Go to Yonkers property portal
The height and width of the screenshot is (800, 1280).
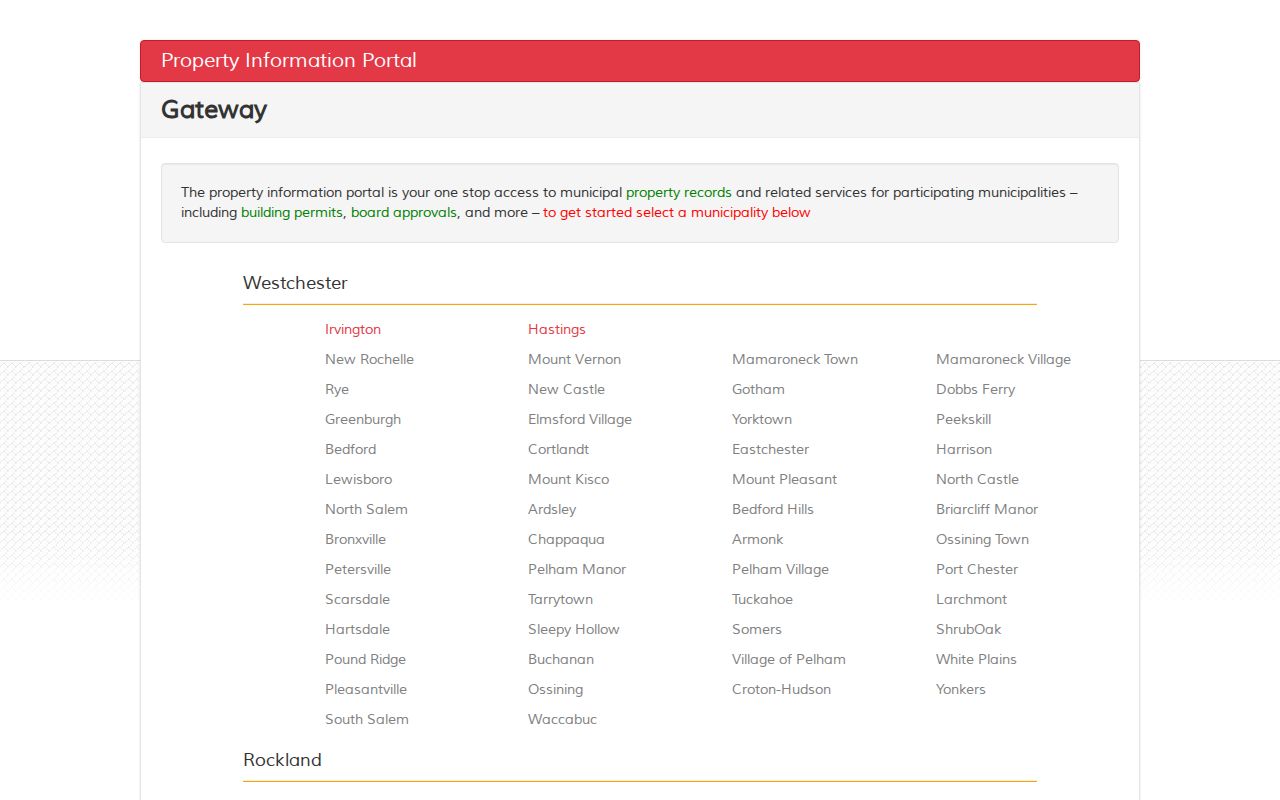click(961, 689)
